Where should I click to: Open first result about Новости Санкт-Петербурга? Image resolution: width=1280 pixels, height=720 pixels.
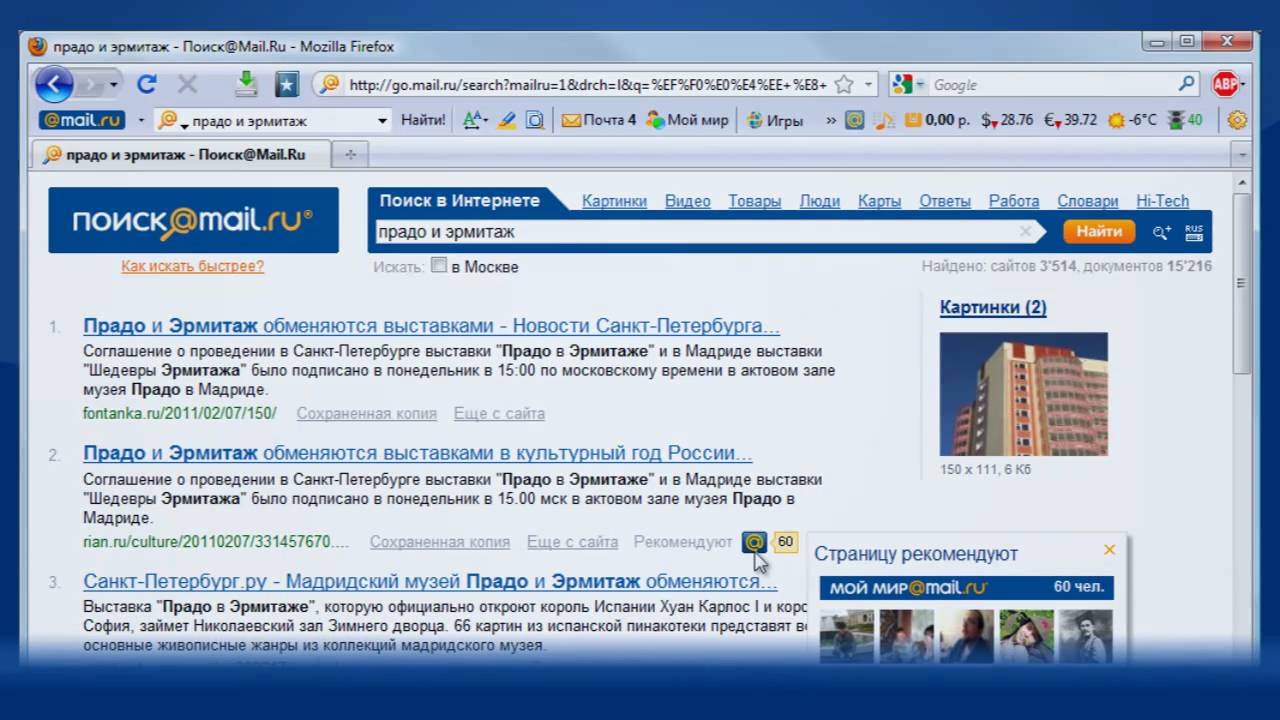click(x=432, y=326)
